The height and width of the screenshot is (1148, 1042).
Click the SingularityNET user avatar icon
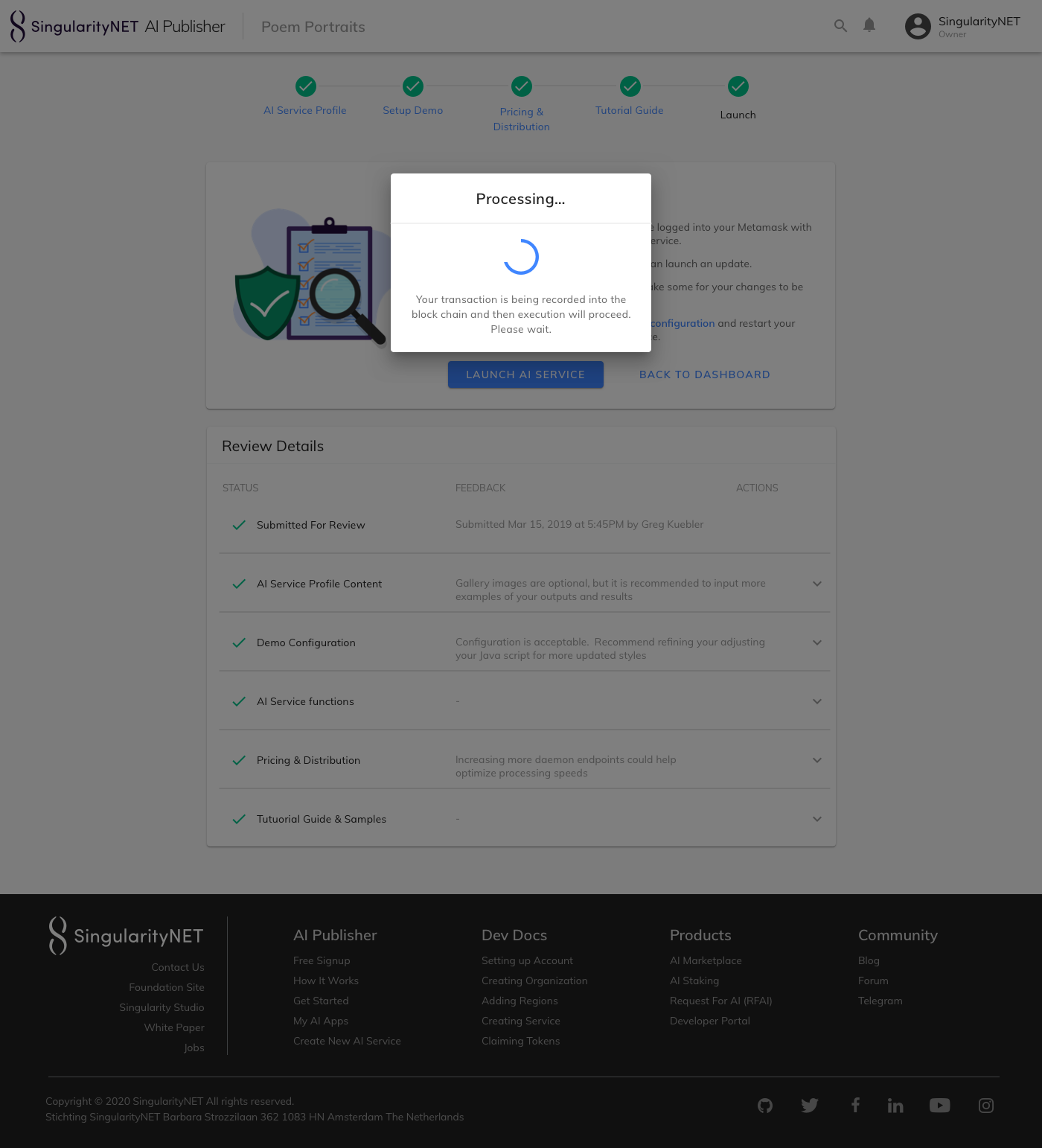click(x=918, y=26)
